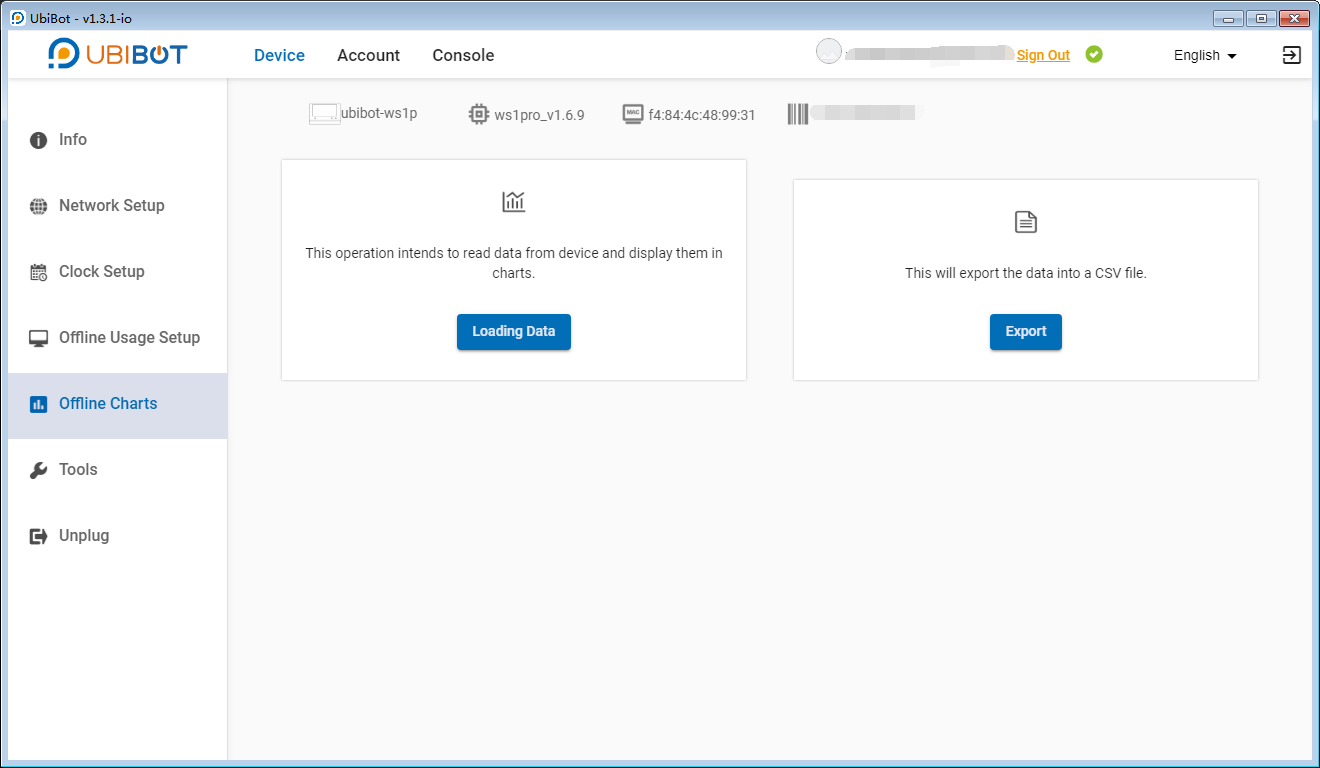Open the Device tab
This screenshot has width=1320, height=768.
click(x=279, y=55)
